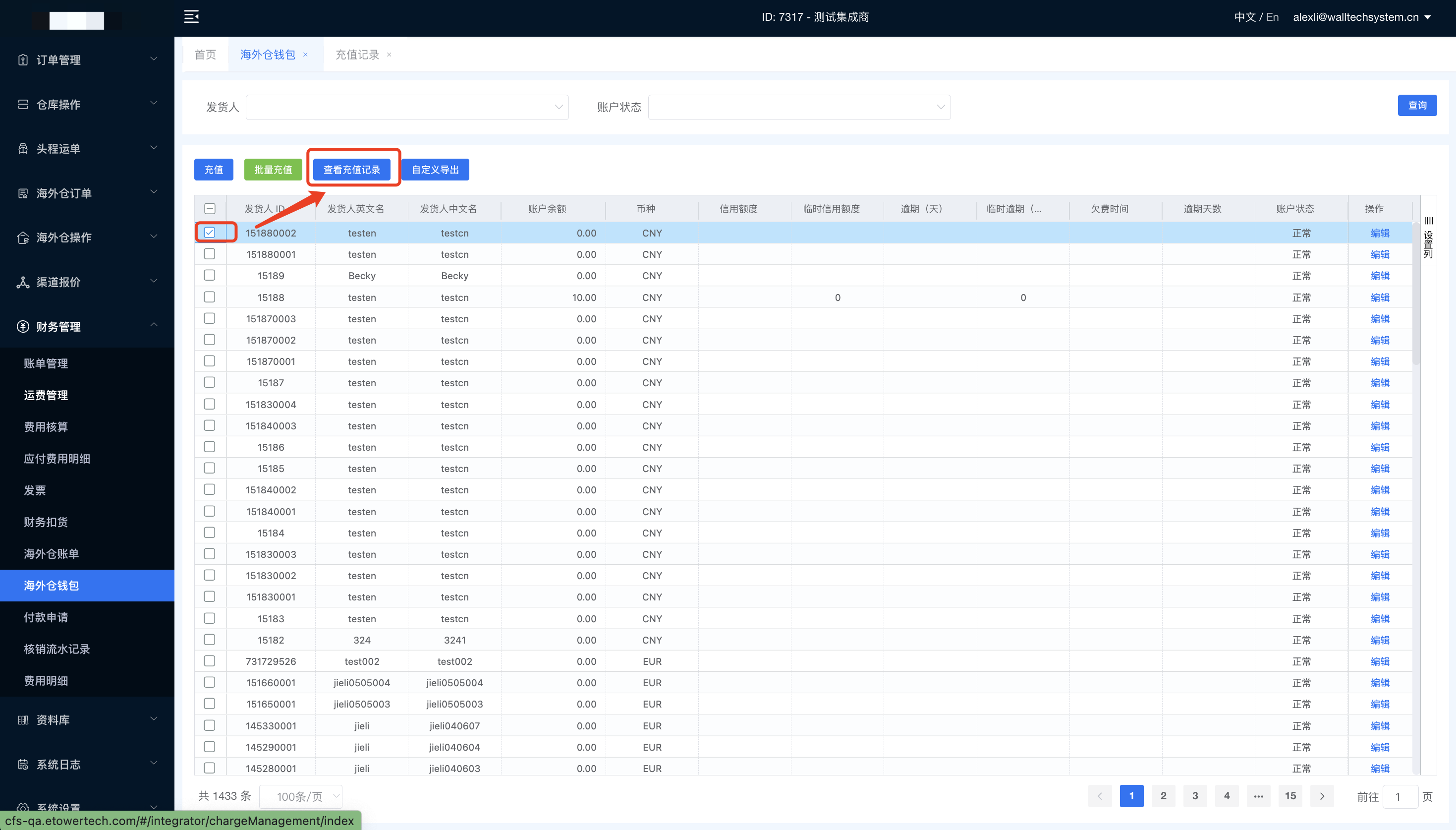Image resolution: width=1456 pixels, height=830 pixels.
Task: Click the 系统日志 sidebar icon
Action: [x=23, y=765]
